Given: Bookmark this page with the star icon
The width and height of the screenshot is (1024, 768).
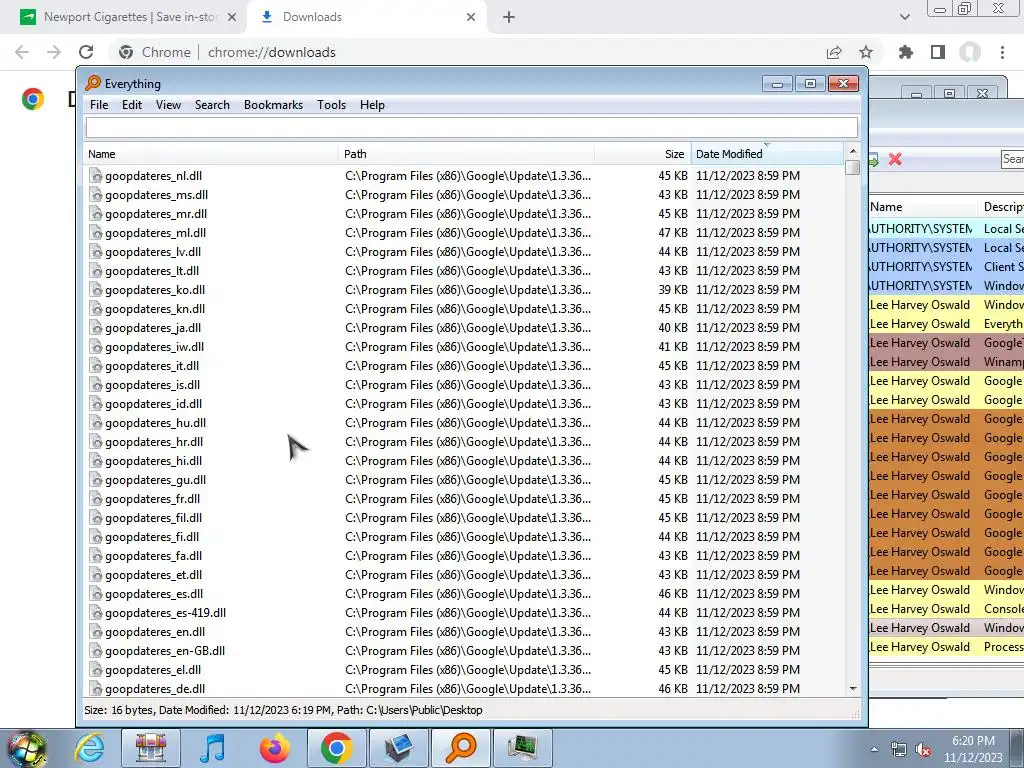Looking at the screenshot, I should click(866, 52).
